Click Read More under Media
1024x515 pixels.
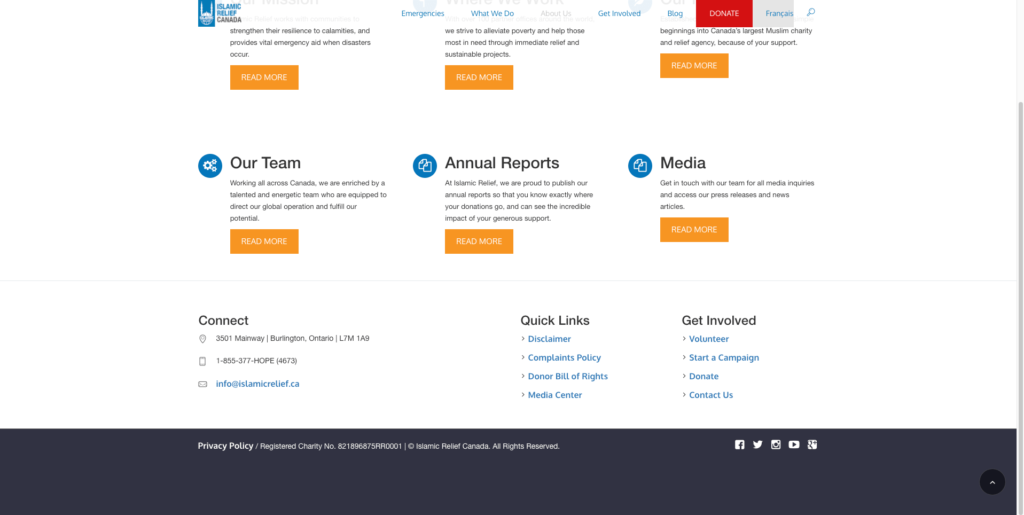point(694,230)
